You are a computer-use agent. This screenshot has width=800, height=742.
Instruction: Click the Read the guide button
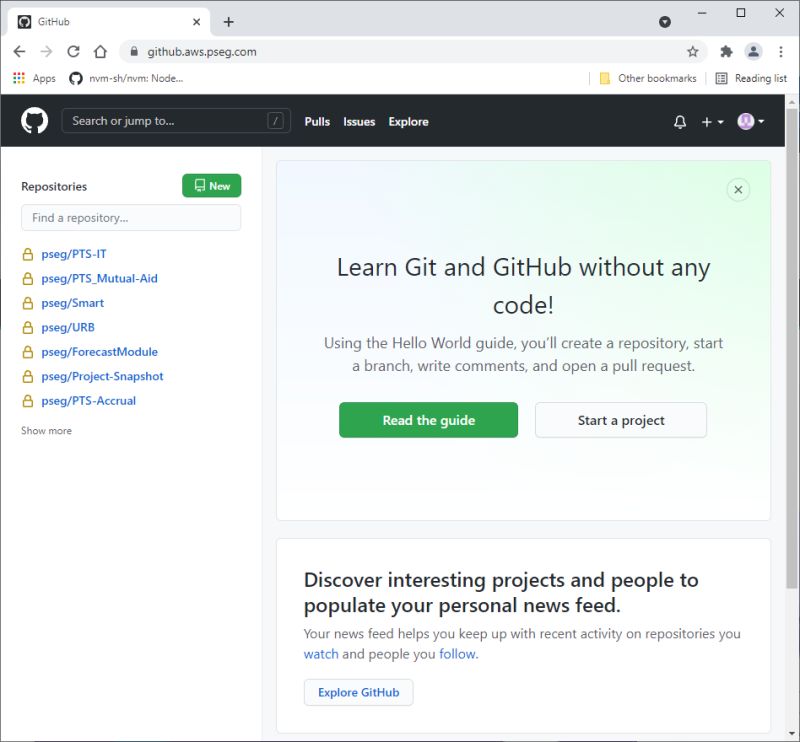pos(428,420)
